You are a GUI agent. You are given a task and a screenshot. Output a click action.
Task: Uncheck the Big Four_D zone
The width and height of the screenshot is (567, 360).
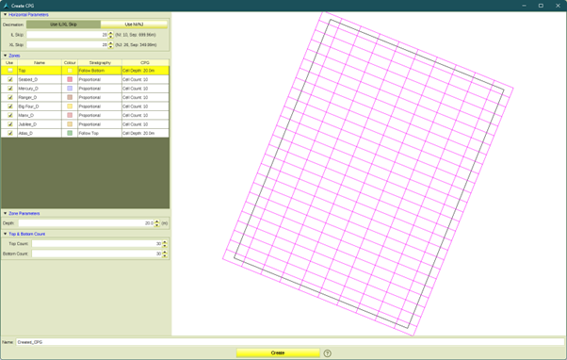click(10, 106)
